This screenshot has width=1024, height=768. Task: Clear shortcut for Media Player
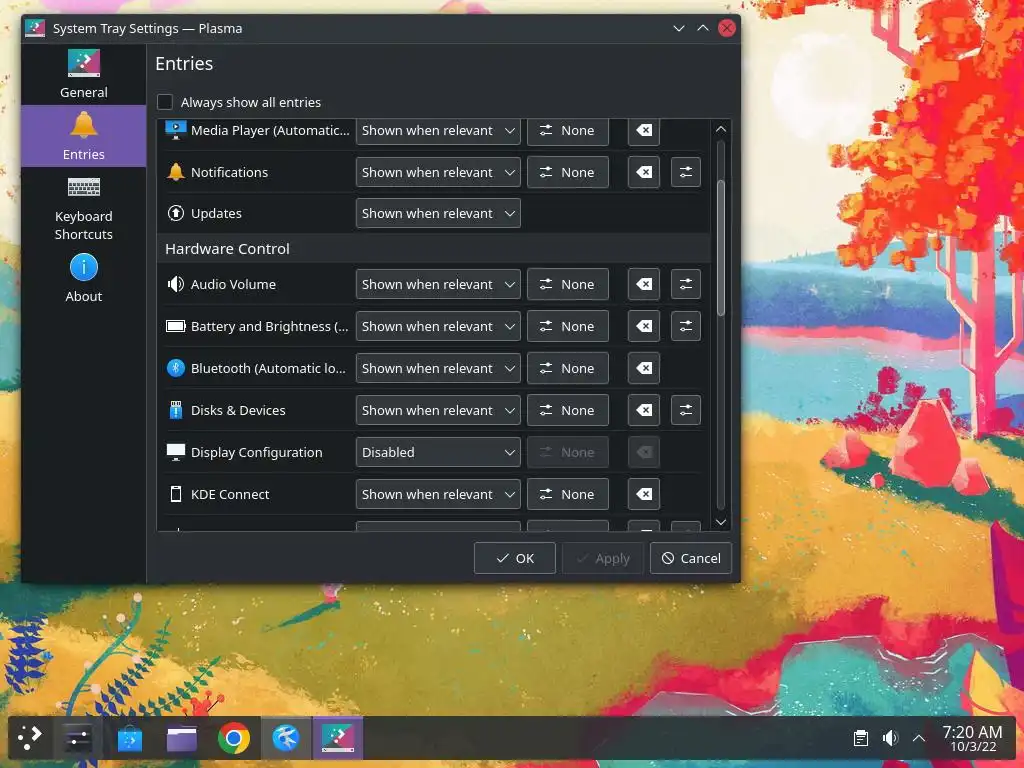point(644,131)
